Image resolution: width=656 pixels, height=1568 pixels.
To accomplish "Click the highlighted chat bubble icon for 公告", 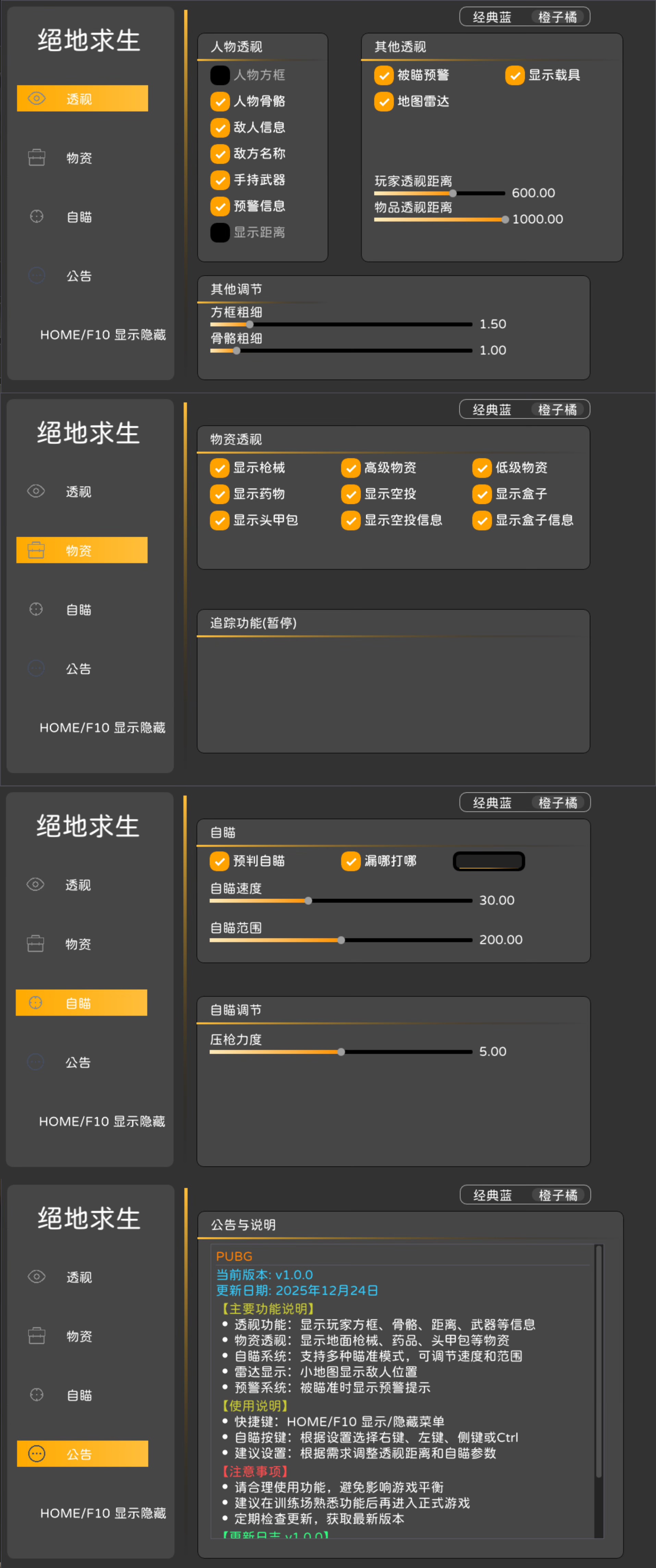I will coord(37,1454).
